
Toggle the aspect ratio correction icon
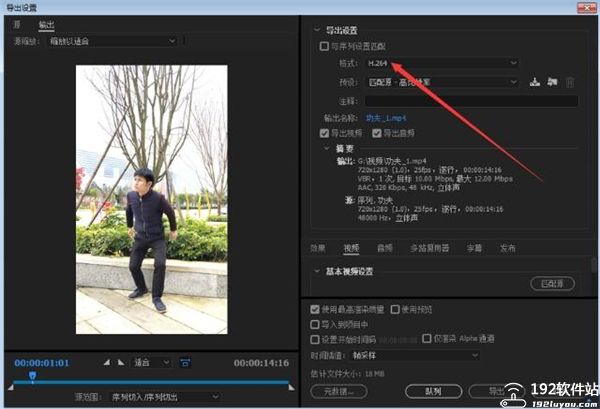(184, 362)
